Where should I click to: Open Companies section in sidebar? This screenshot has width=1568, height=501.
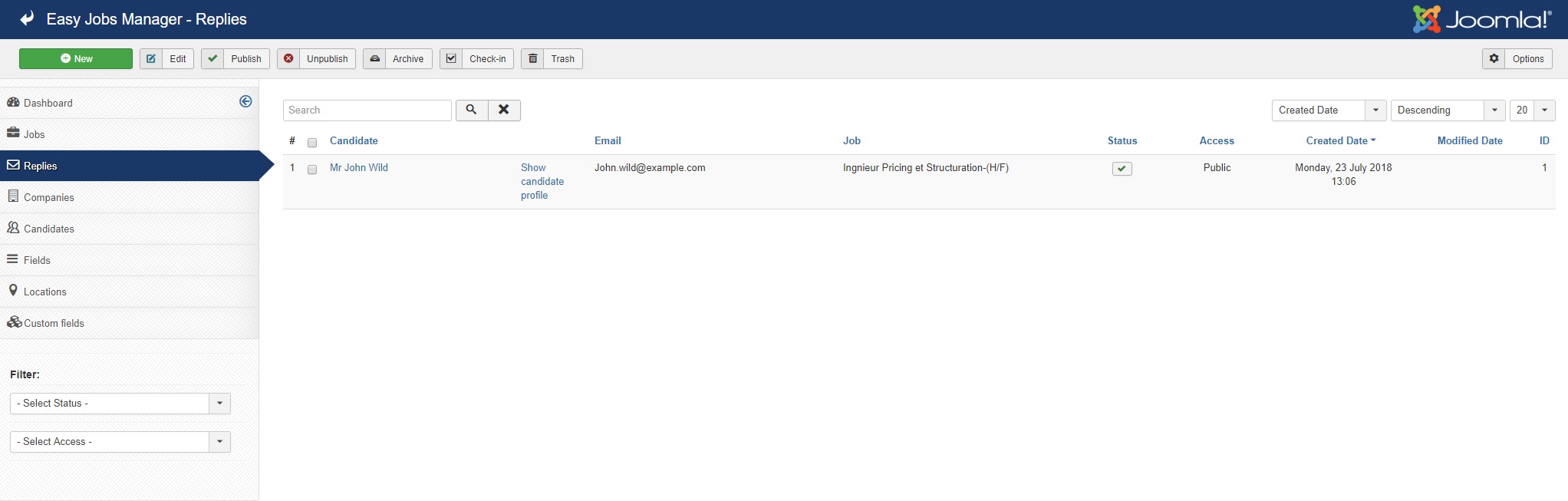[129, 197]
